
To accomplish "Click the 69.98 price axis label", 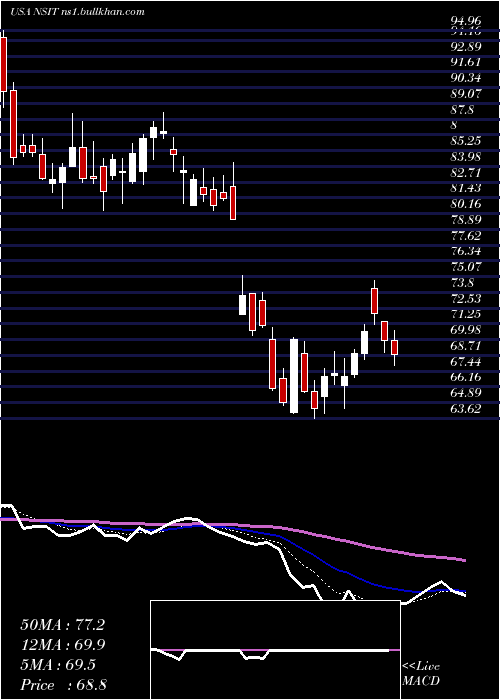I will pyautogui.click(x=466, y=330).
